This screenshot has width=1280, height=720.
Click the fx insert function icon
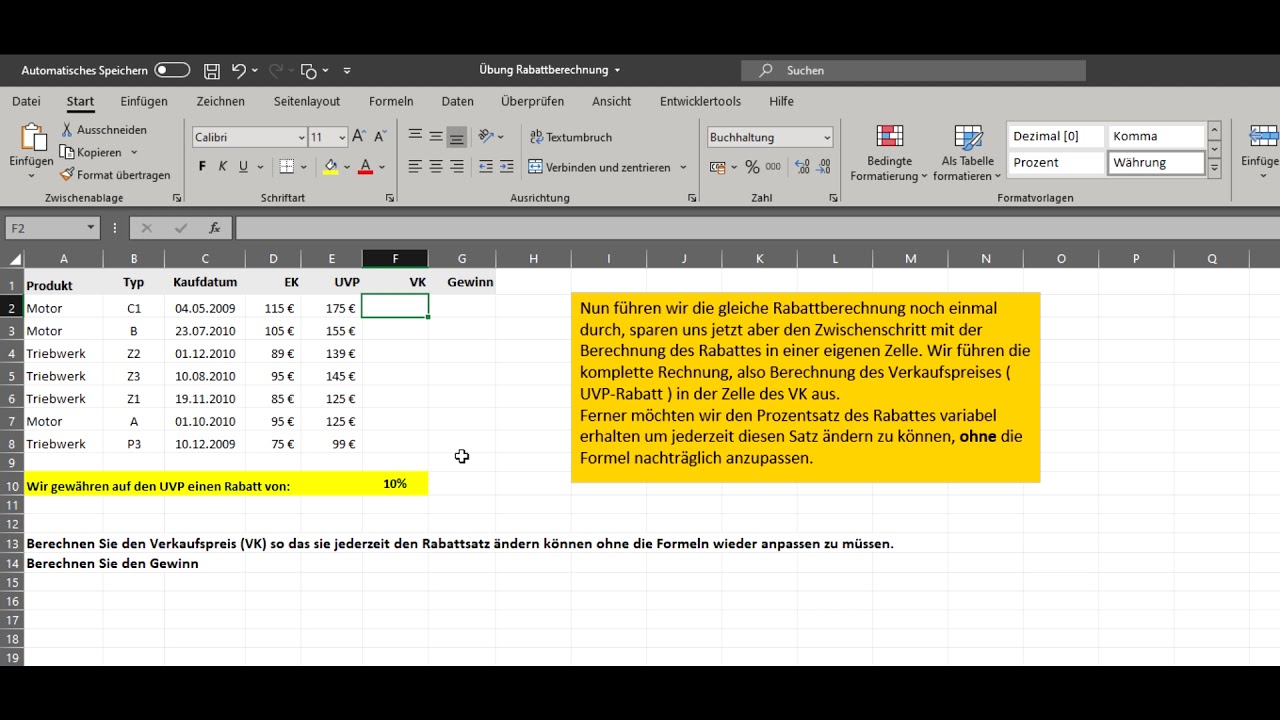click(214, 228)
